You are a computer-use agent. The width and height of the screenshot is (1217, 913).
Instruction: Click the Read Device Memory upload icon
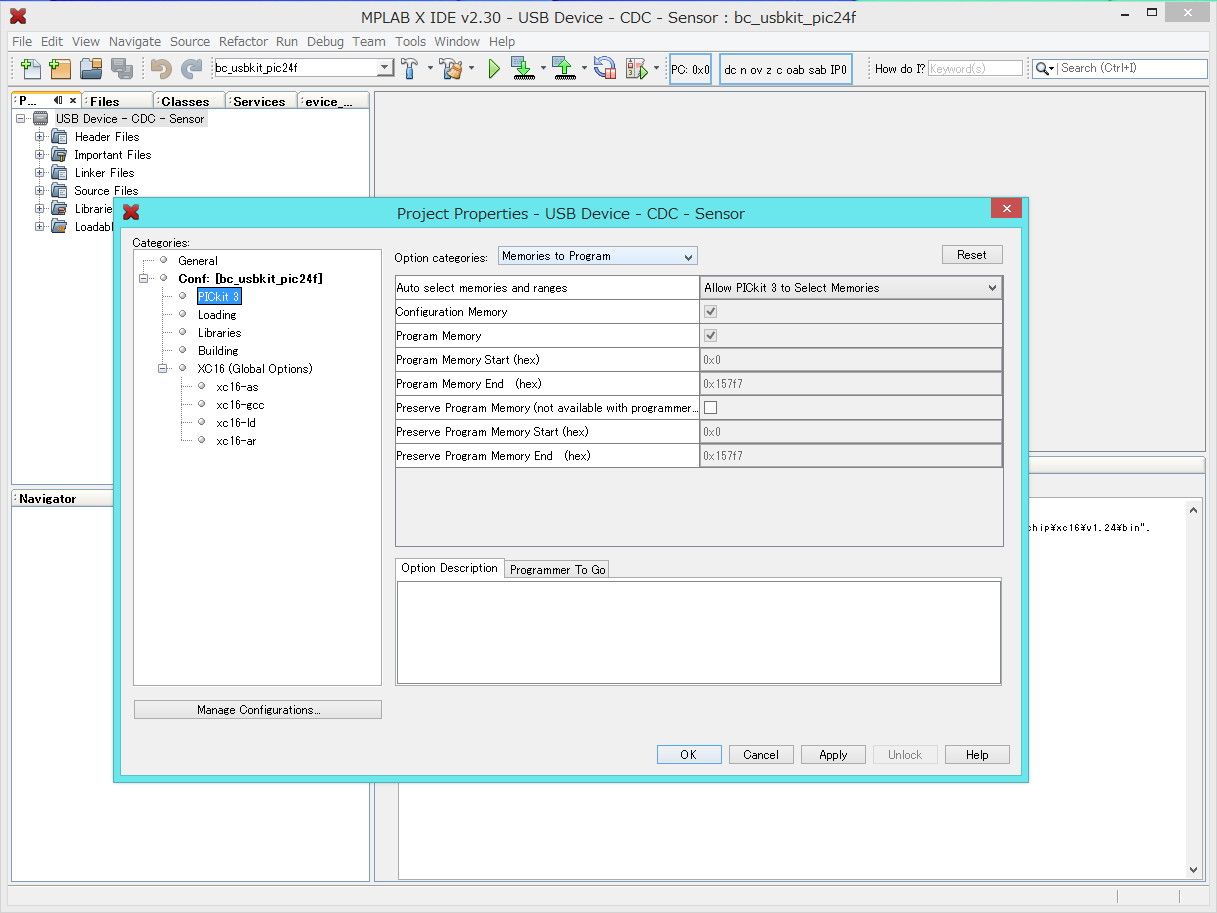(x=563, y=68)
